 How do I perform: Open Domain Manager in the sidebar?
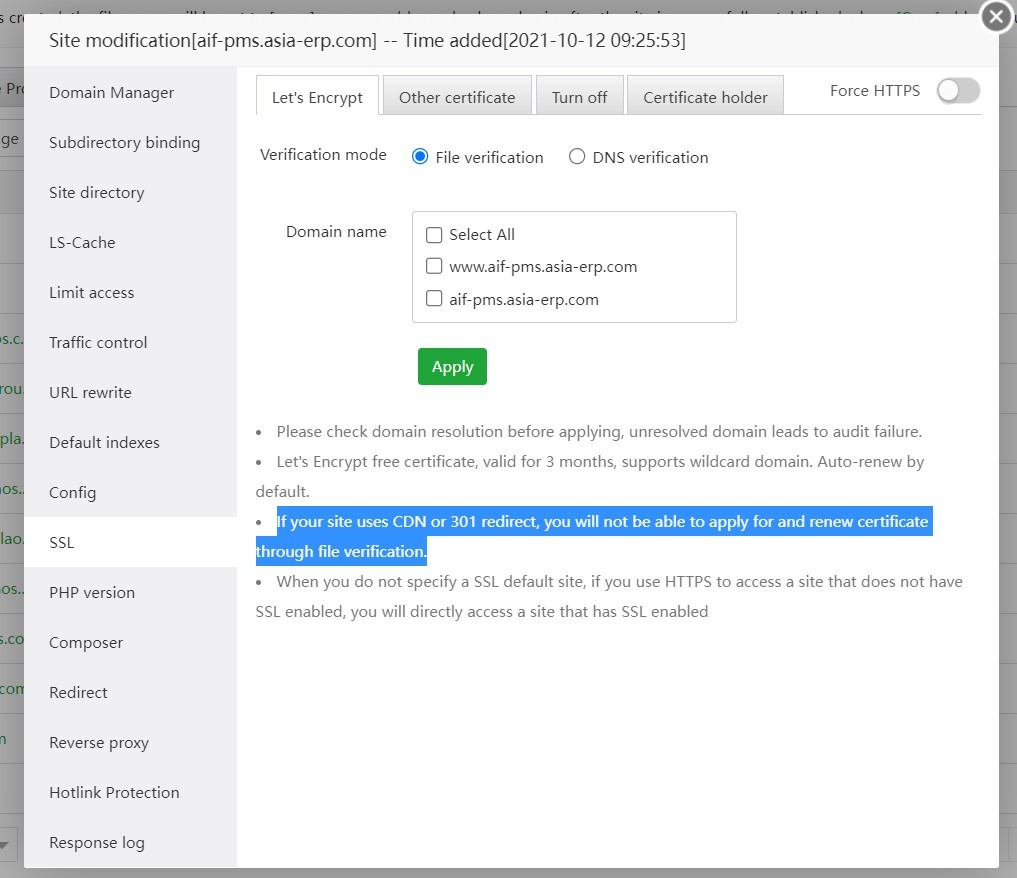112,93
